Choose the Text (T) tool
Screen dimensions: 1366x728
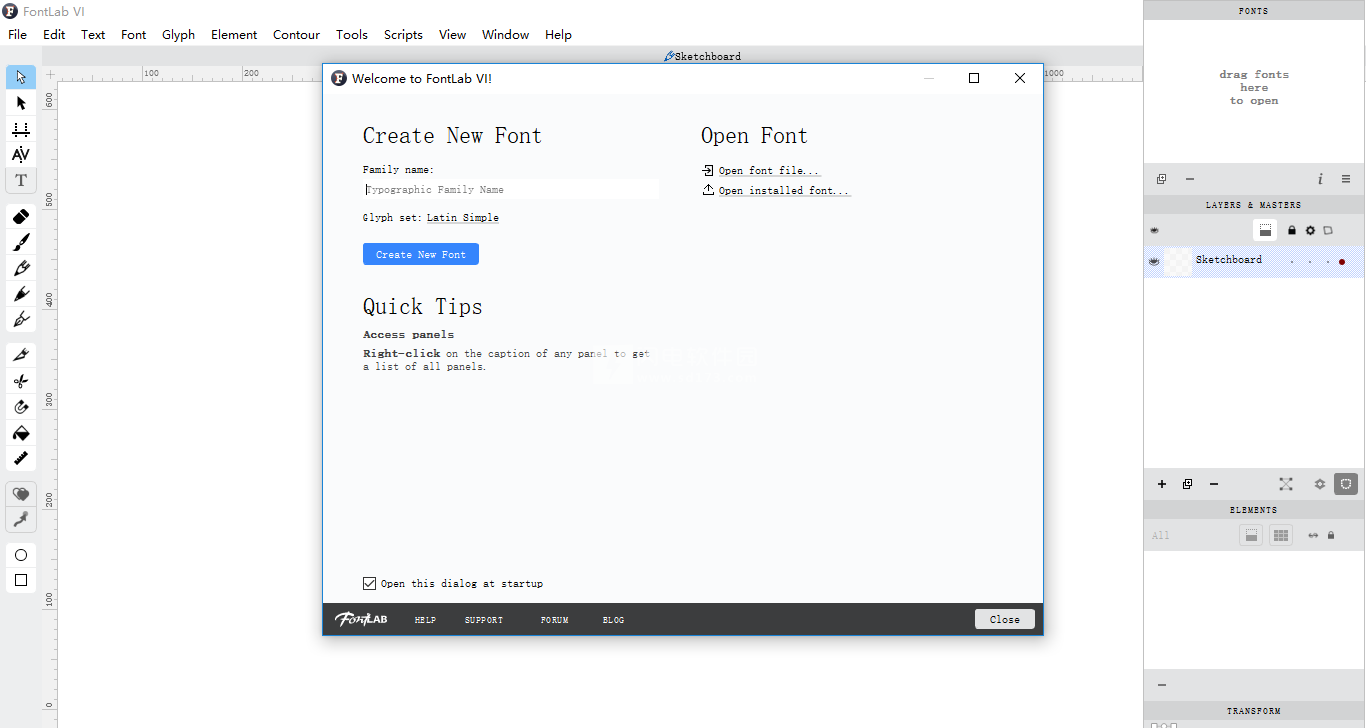(x=21, y=181)
